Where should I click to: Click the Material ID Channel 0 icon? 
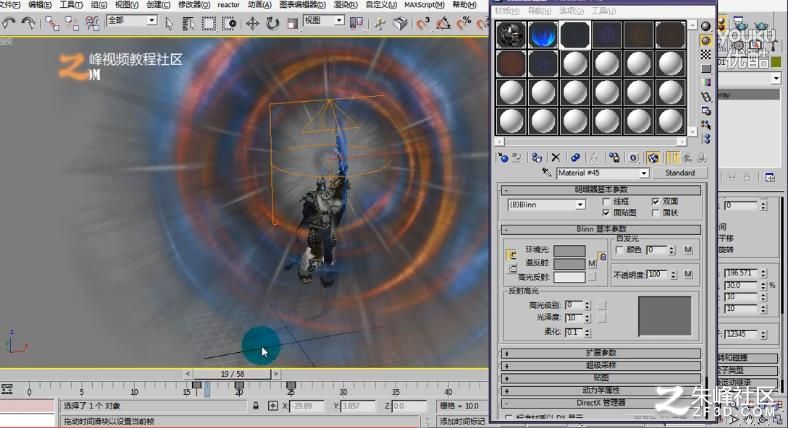point(633,158)
